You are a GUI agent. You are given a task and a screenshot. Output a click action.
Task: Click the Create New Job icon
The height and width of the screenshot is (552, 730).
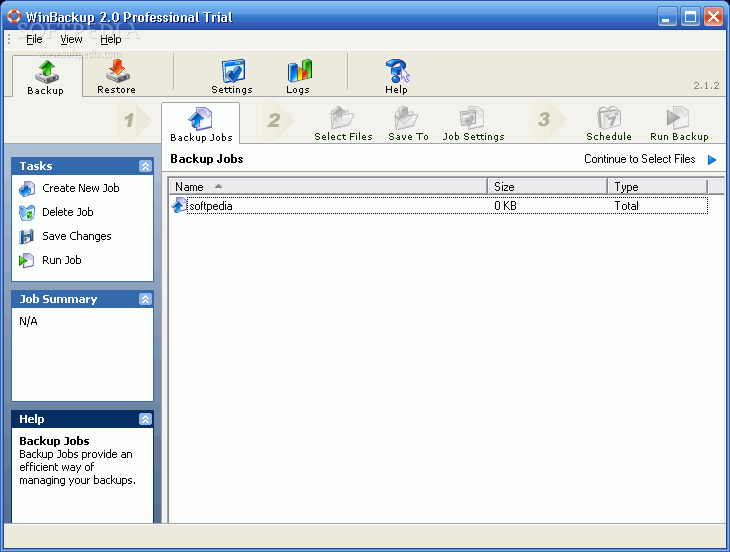27,188
